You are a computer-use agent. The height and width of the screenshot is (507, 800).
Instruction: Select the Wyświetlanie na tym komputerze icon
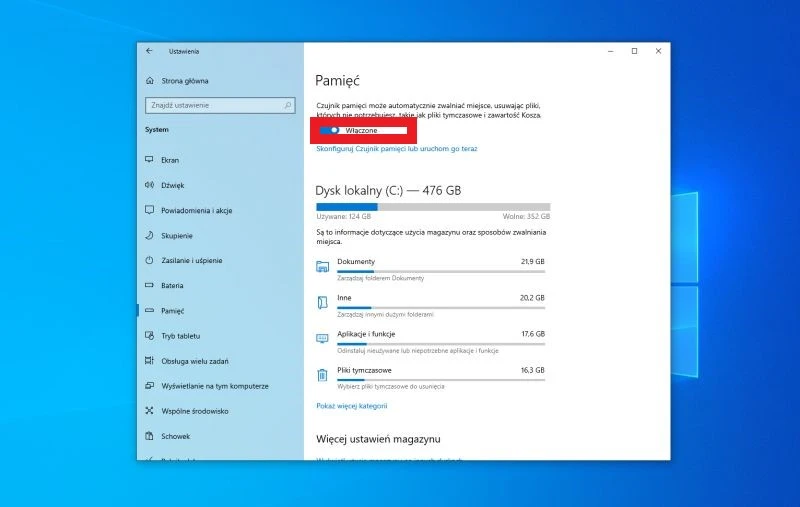click(149, 386)
